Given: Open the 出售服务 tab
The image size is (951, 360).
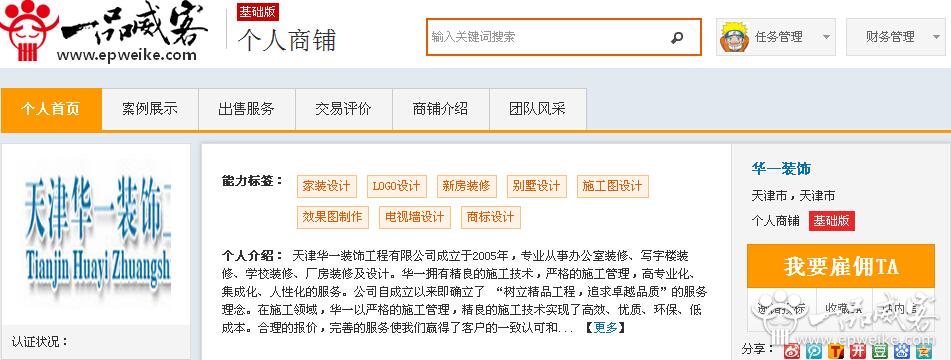Looking at the screenshot, I should [x=247, y=110].
